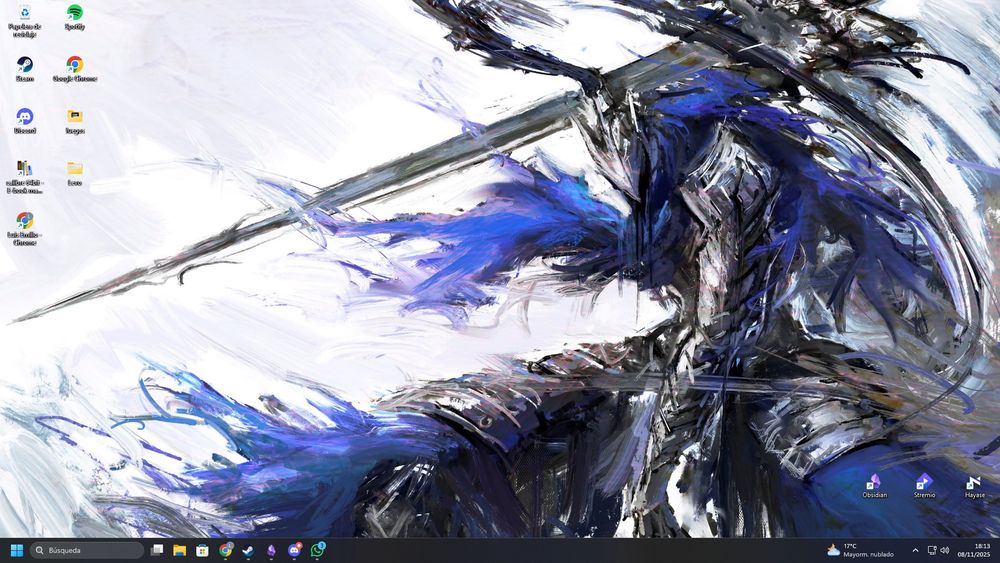This screenshot has height=563, width=1000.
Task: Open Obsidian from the taskbar
Action: coord(271,550)
